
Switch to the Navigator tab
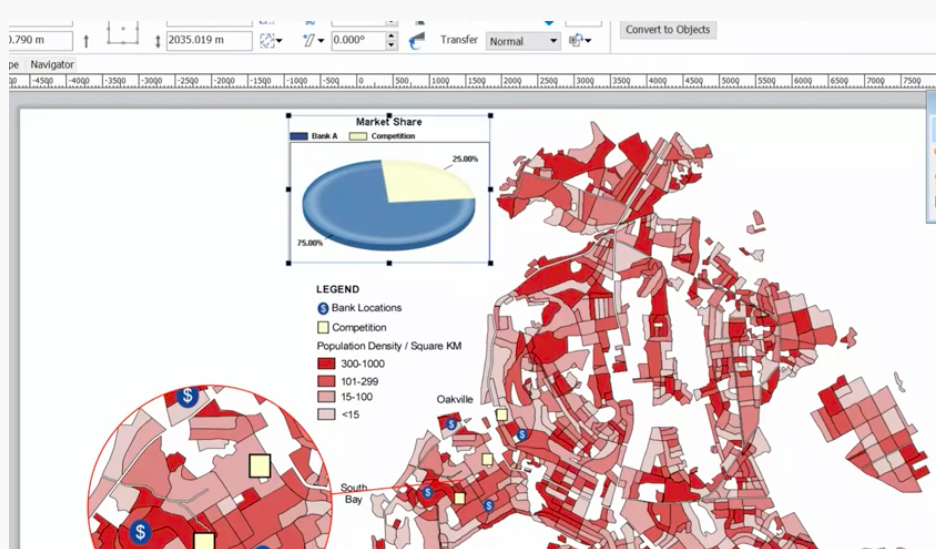51,64
